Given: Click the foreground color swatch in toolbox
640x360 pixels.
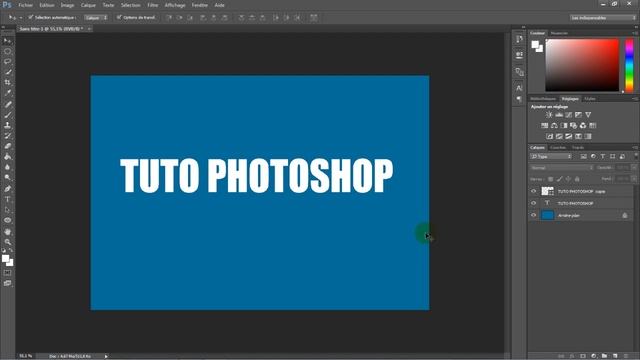Looking at the screenshot, I should tap(5, 259).
